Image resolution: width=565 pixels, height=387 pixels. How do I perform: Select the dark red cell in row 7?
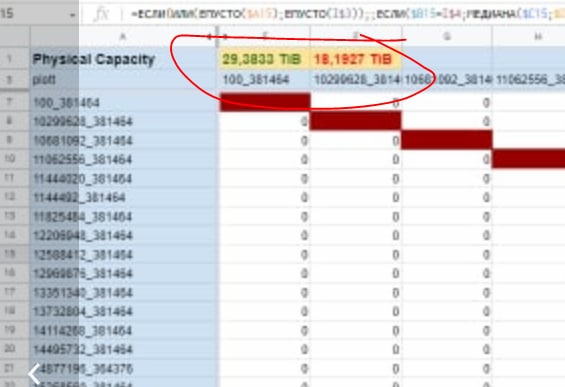[265, 102]
